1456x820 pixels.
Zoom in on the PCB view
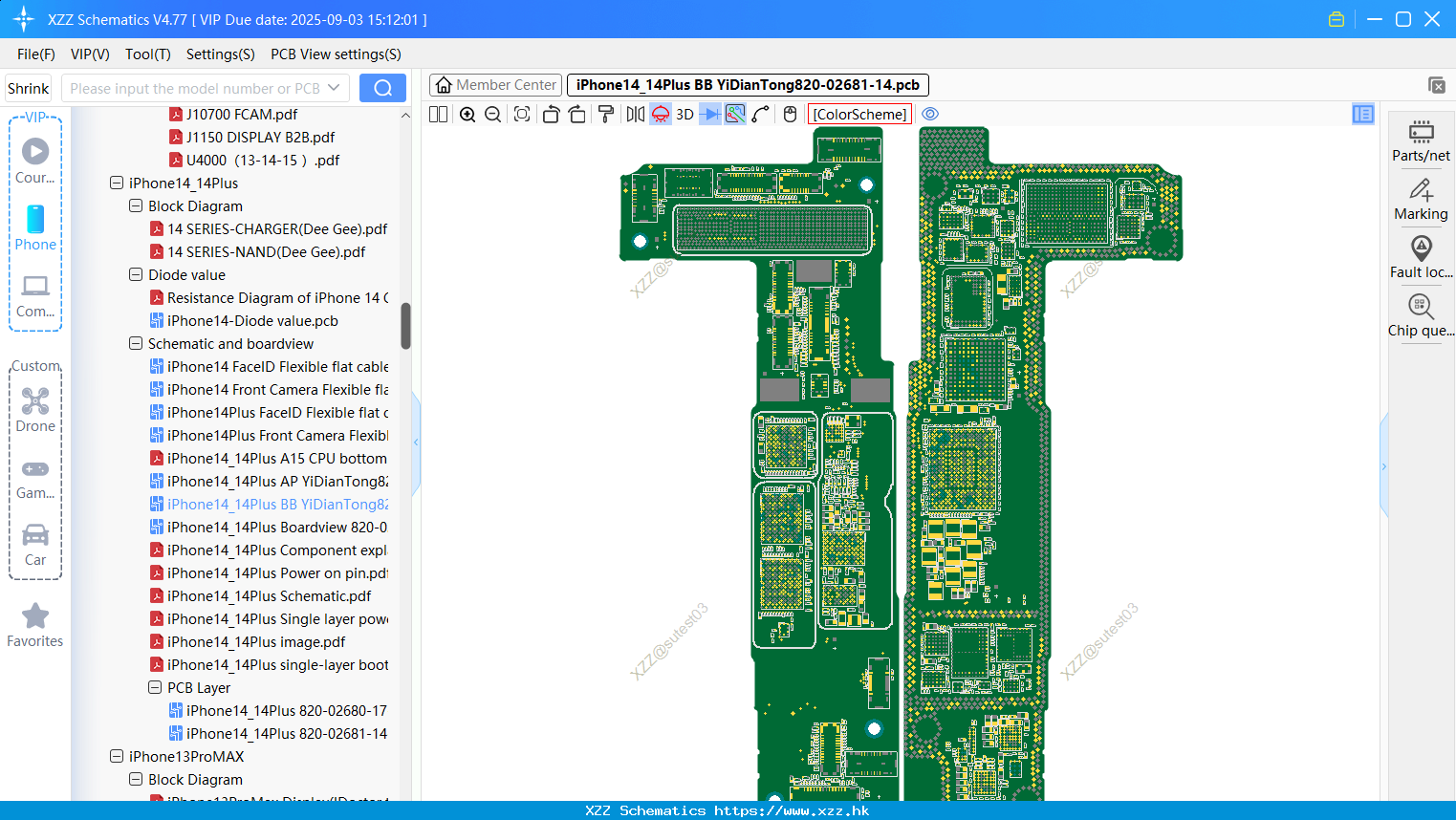[x=467, y=115]
